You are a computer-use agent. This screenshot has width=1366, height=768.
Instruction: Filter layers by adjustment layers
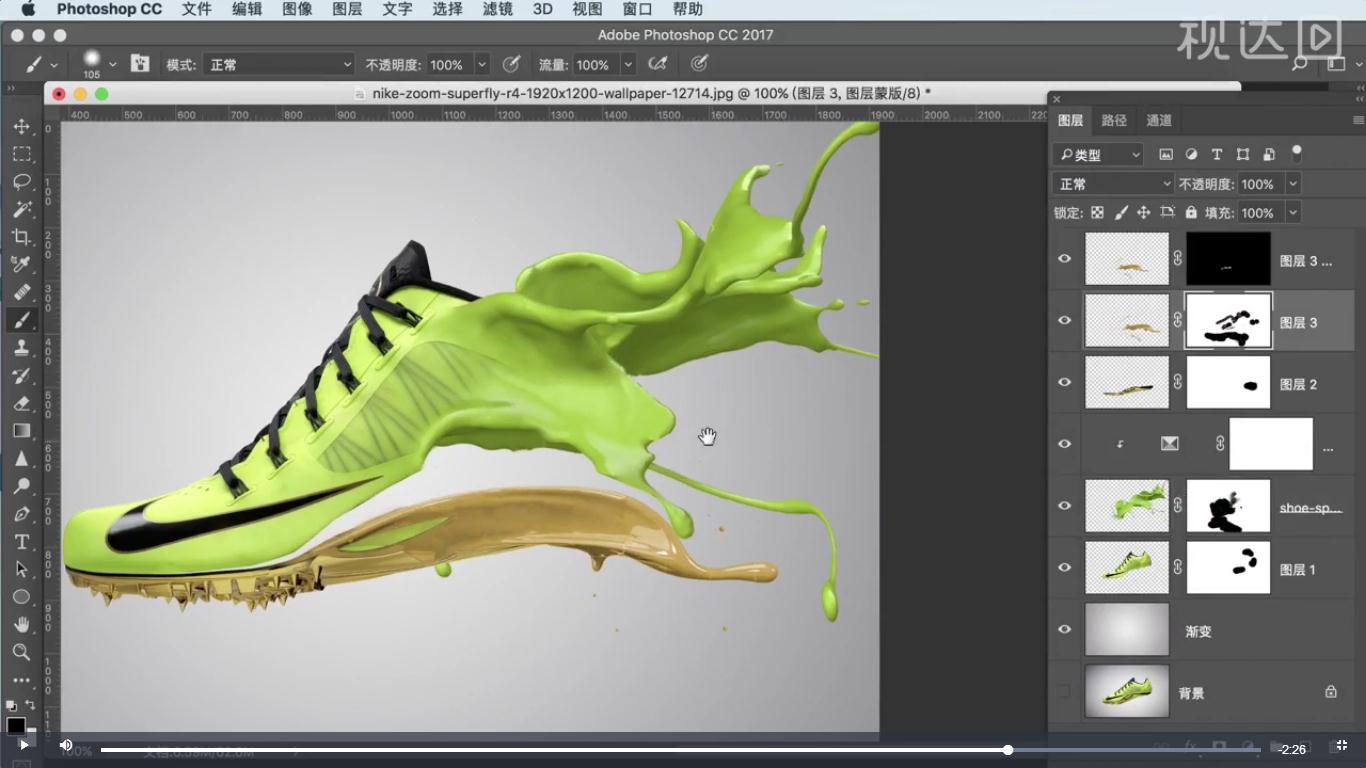click(1191, 155)
